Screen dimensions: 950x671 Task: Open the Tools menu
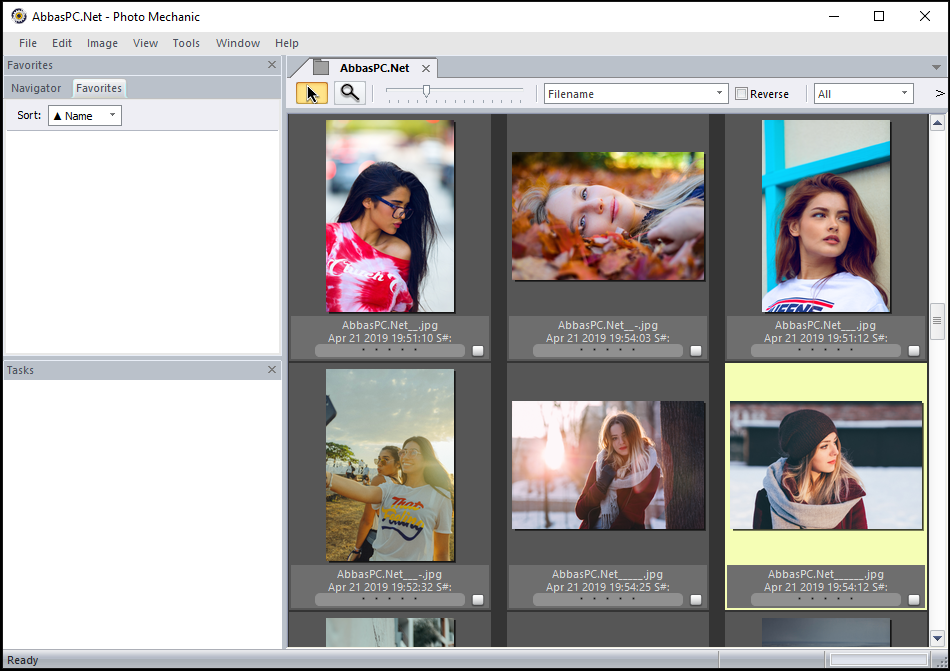click(x=186, y=43)
